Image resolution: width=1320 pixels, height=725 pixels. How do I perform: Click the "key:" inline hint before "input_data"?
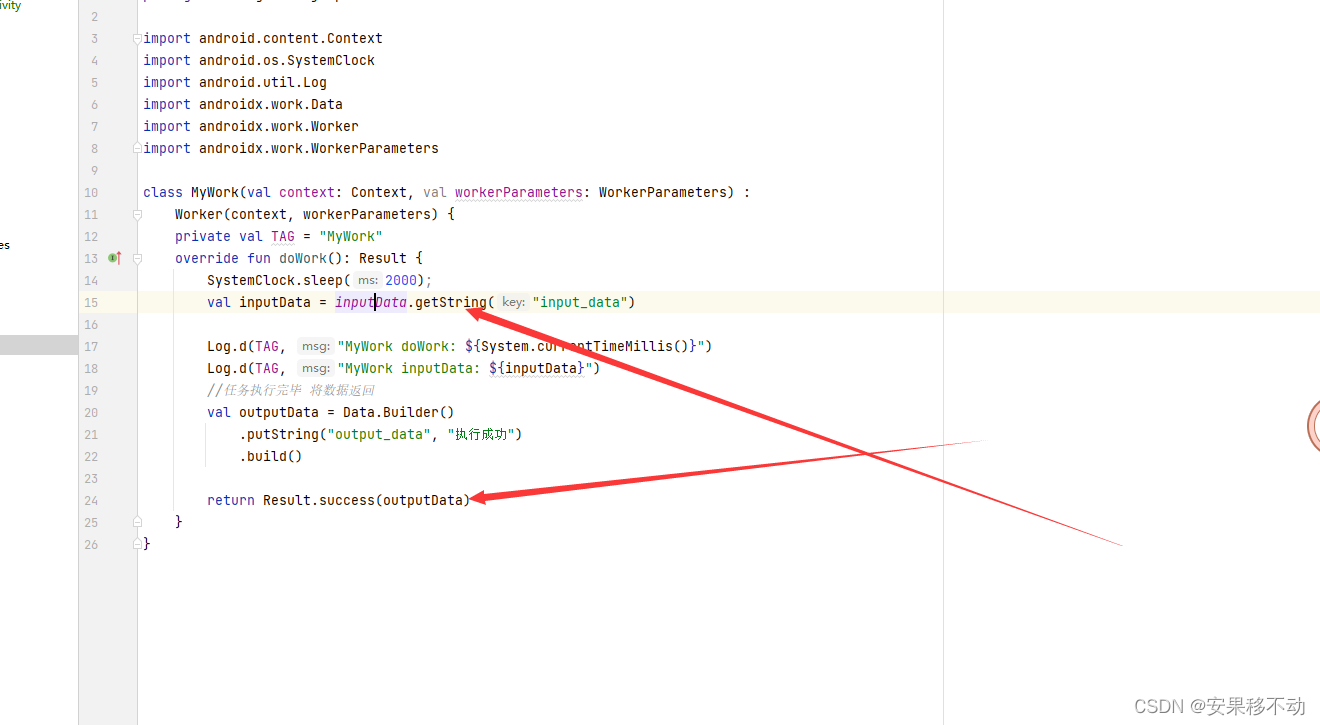click(x=513, y=302)
